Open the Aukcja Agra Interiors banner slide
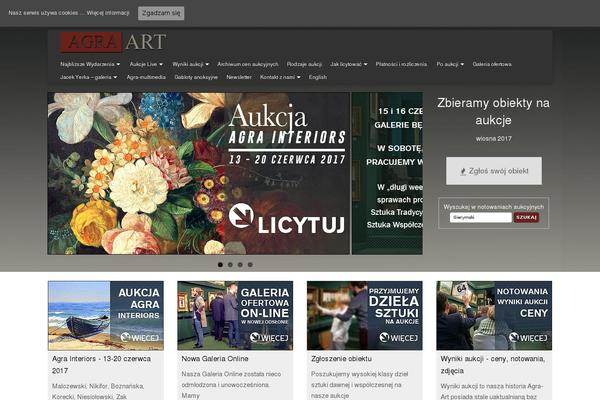Screen dimensions: 600x400 (x=199, y=173)
